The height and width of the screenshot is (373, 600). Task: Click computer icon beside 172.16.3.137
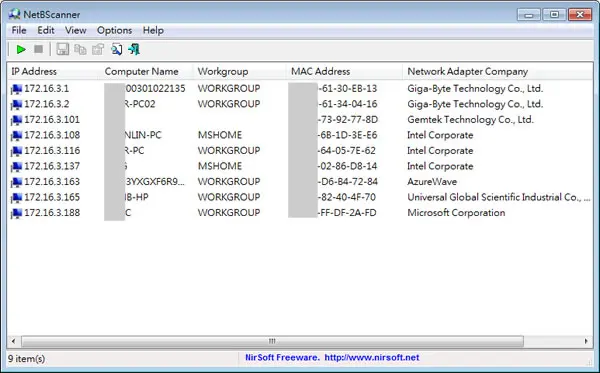[x=16, y=166]
